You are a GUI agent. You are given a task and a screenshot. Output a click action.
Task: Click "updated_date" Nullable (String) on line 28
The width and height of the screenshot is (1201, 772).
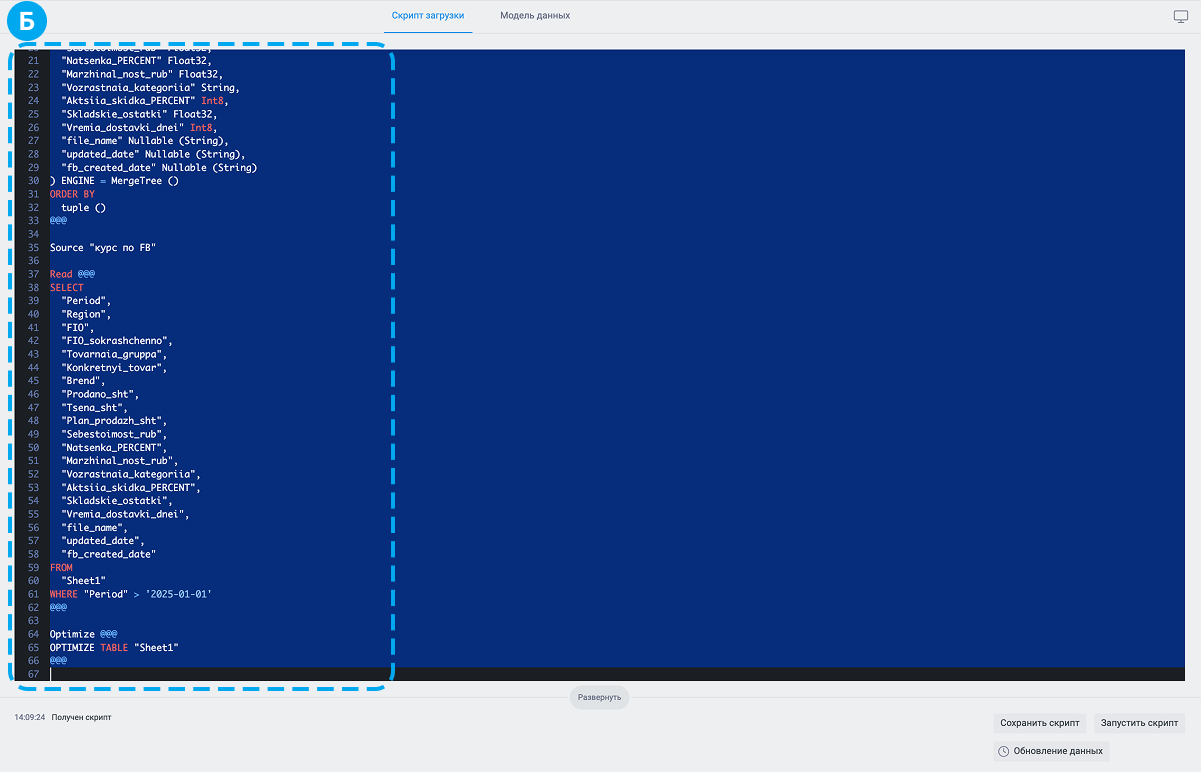click(153, 154)
